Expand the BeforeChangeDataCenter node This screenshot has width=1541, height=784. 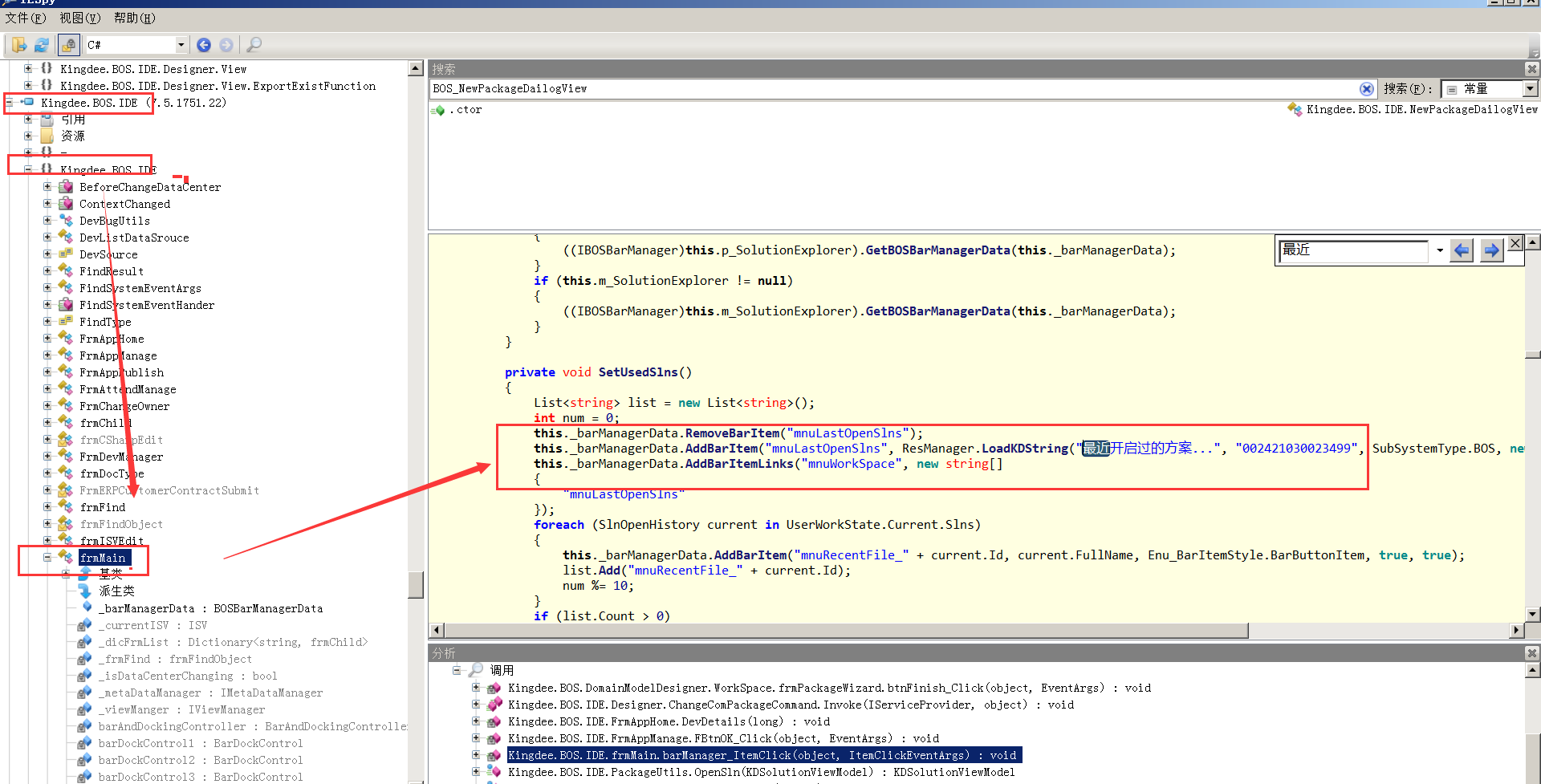(x=47, y=186)
